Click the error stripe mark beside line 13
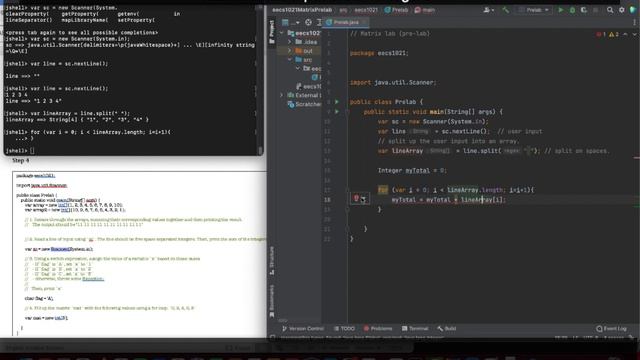 coord(637,158)
